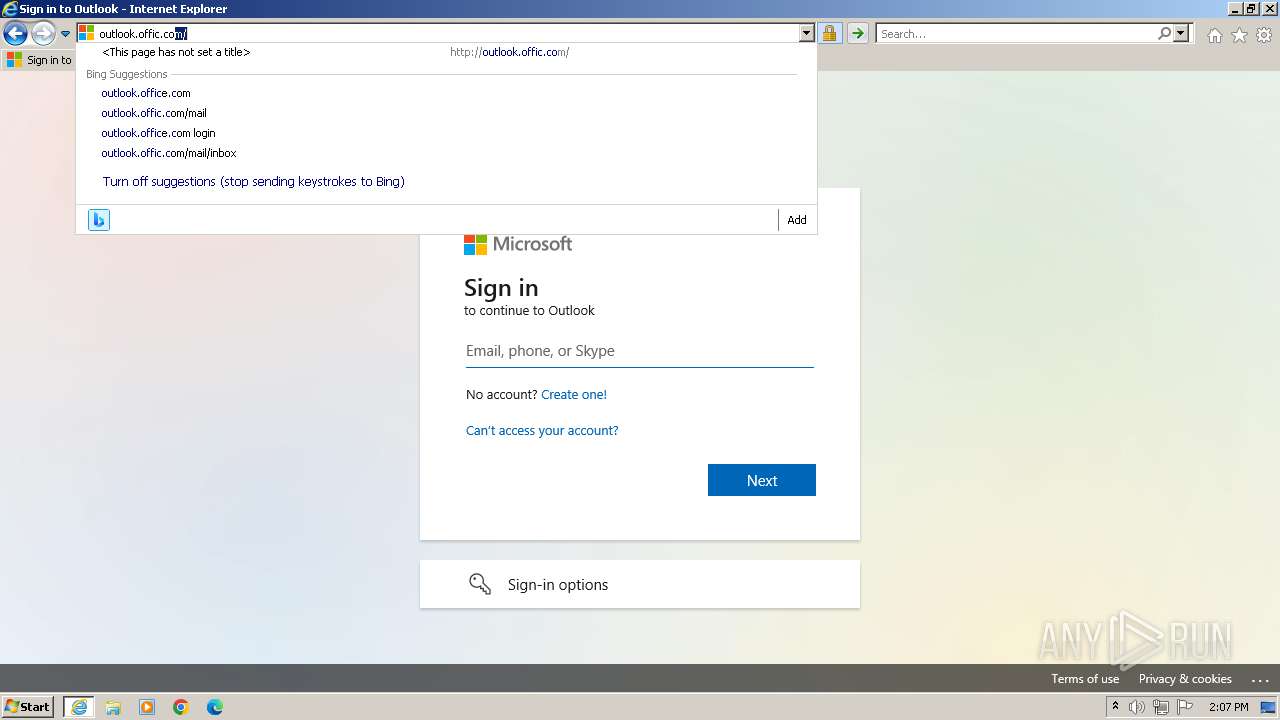Click the key icon beside Sign-in options

[480, 584]
